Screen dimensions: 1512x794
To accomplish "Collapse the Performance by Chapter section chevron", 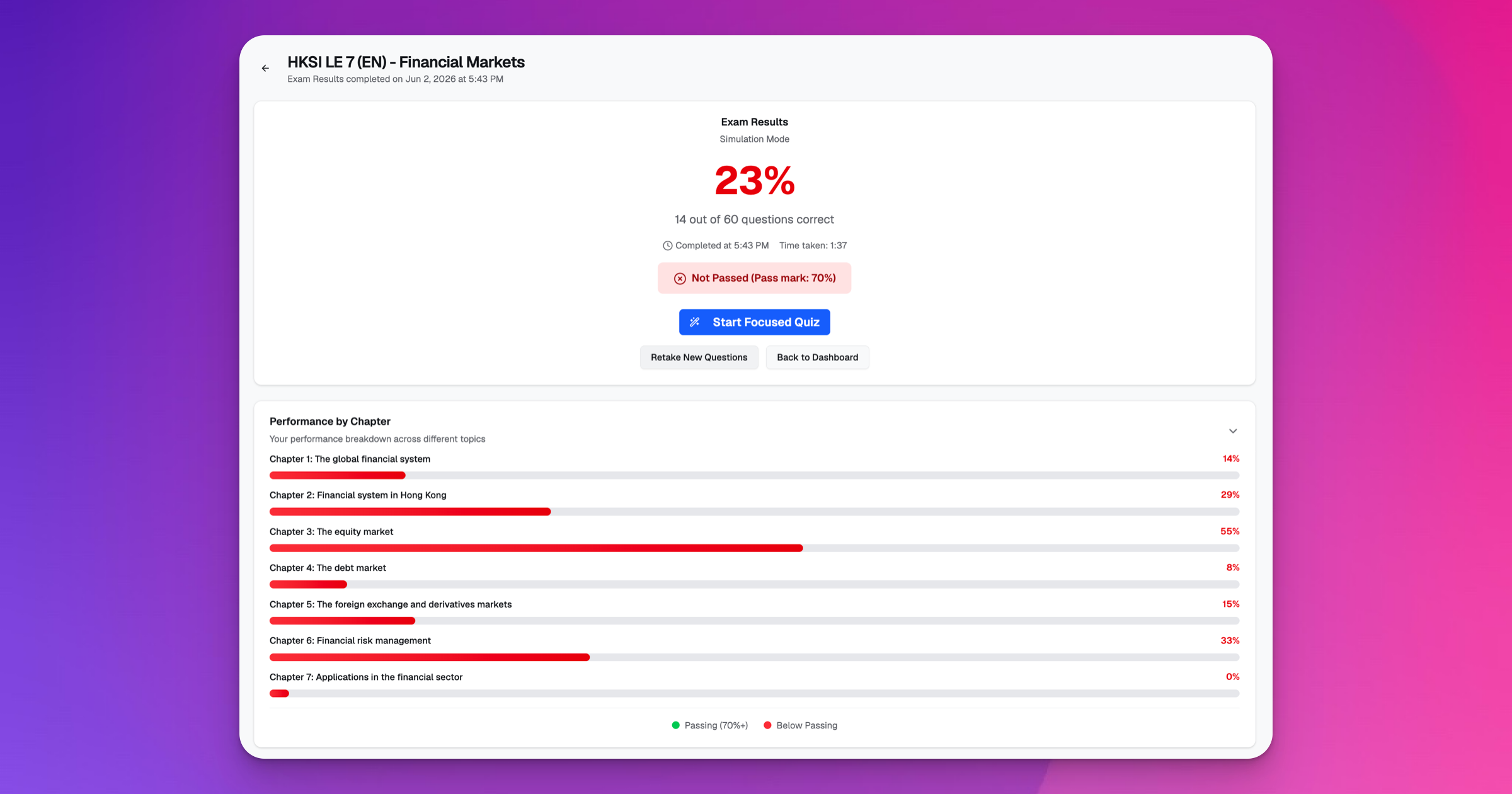I will (1233, 431).
